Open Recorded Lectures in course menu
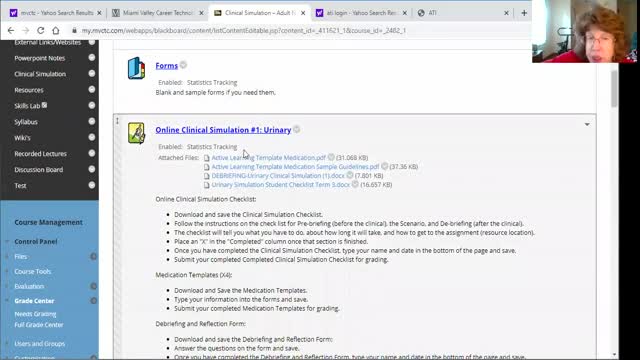Image resolution: width=640 pixels, height=360 pixels. point(40,154)
